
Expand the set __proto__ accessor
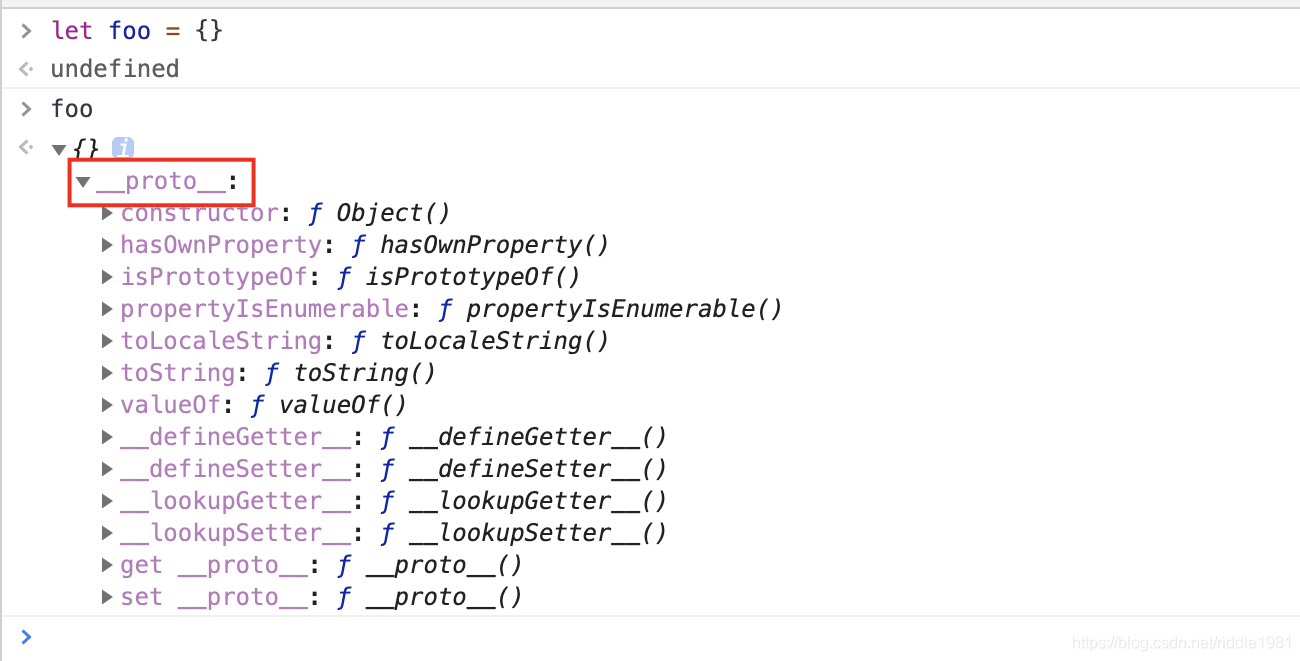(108, 597)
